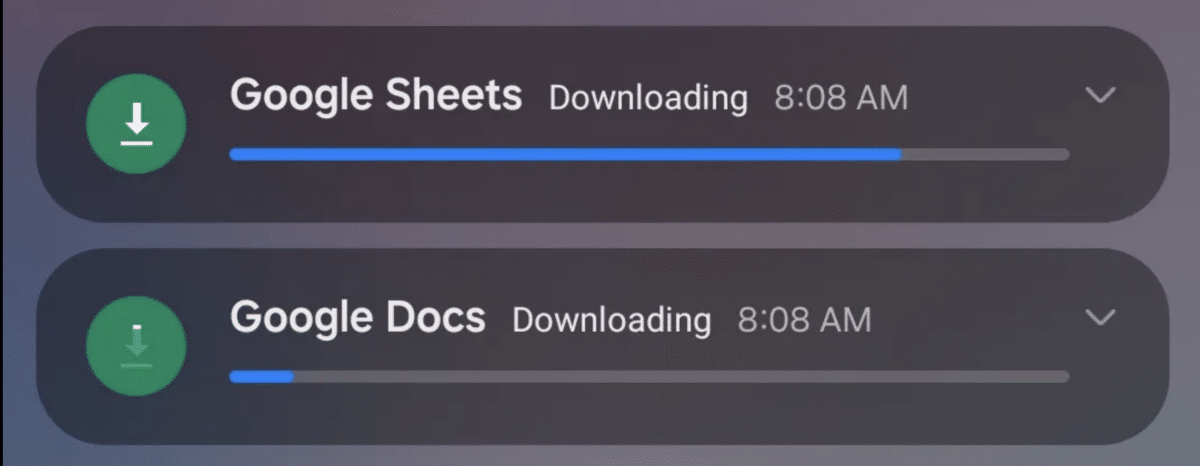The image size is (1200, 466).
Task: Click the blue end point of Sheets progress bar
Action: (897, 154)
